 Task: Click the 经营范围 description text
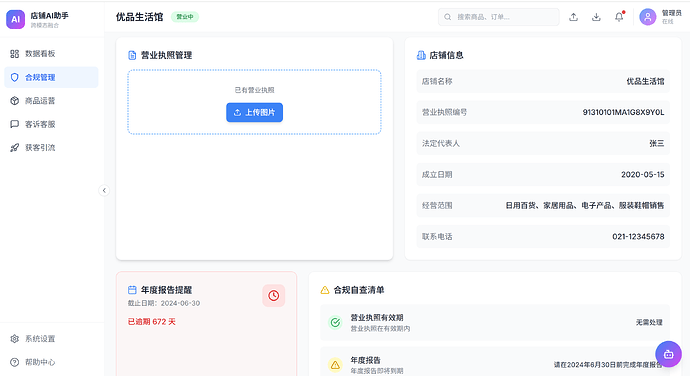[x=584, y=205]
